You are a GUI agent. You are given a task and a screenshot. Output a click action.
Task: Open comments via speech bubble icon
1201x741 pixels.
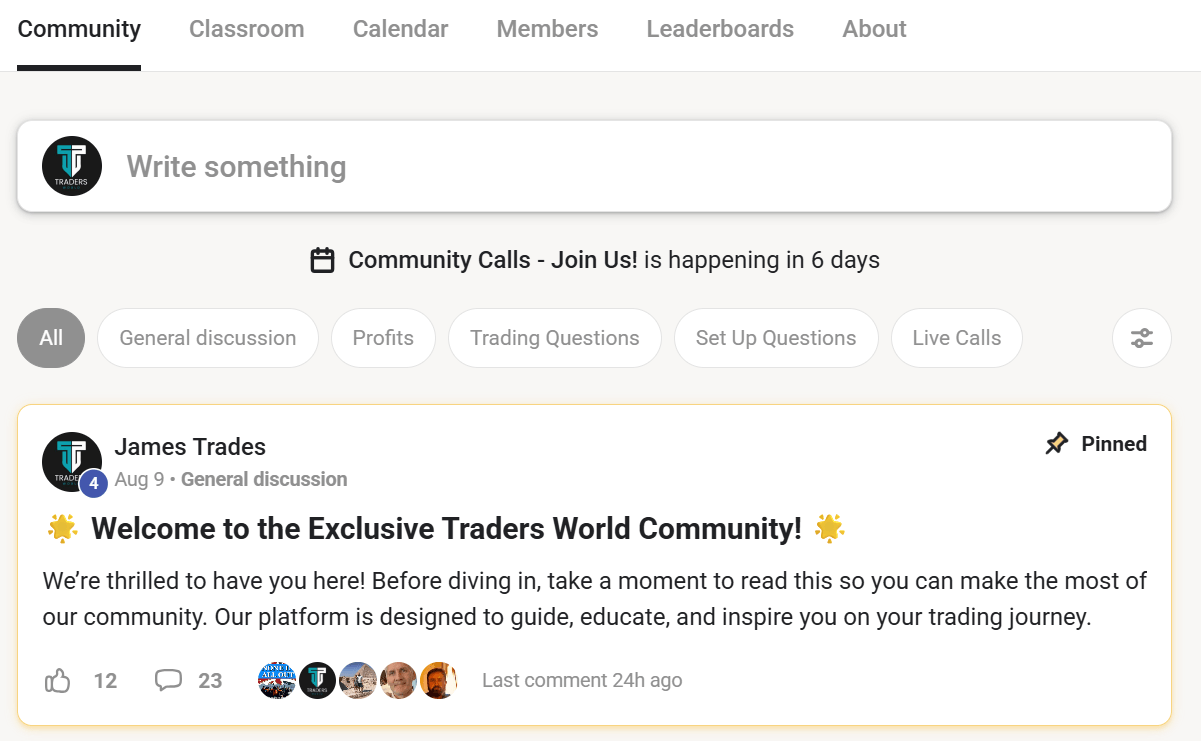click(x=168, y=681)
